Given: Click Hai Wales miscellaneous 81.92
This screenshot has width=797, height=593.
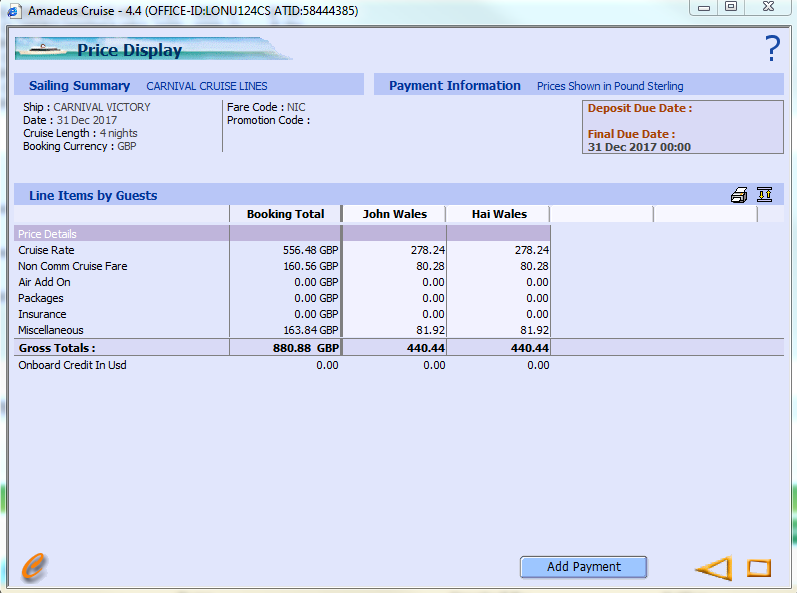Looking at the screenshot, I should 534,330.
